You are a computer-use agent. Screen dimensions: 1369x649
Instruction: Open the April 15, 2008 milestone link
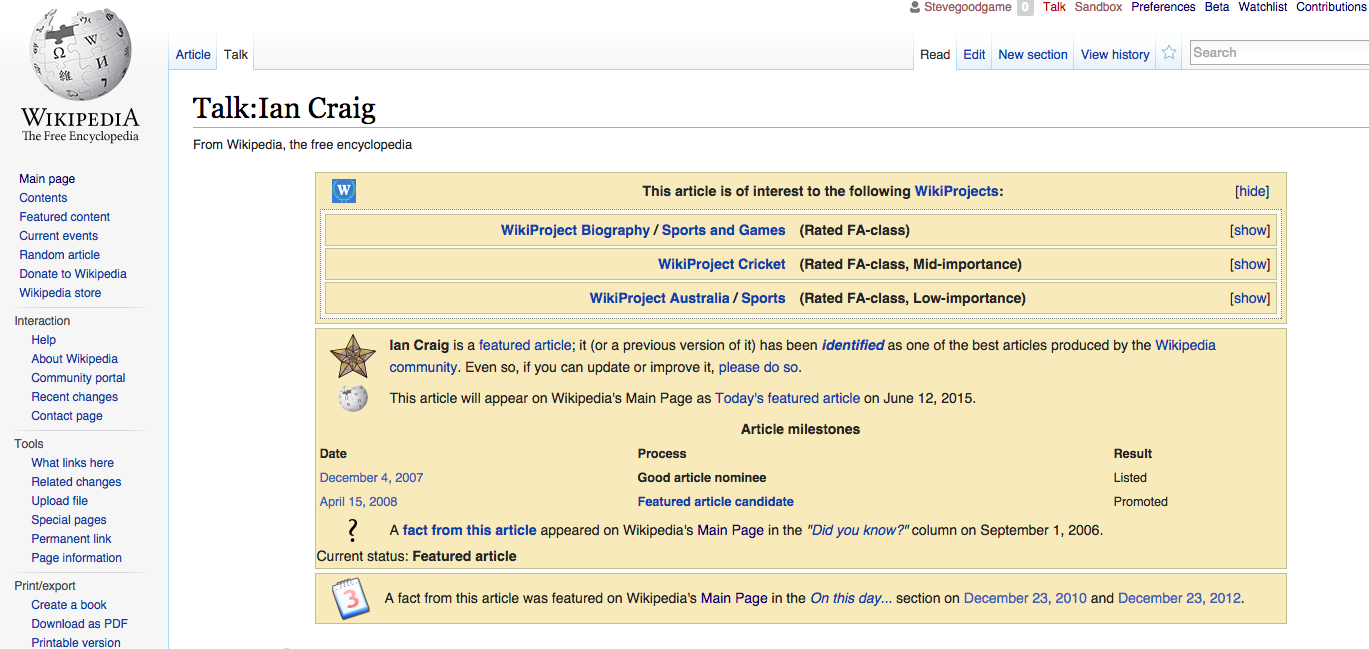click(x=359, y=502)
